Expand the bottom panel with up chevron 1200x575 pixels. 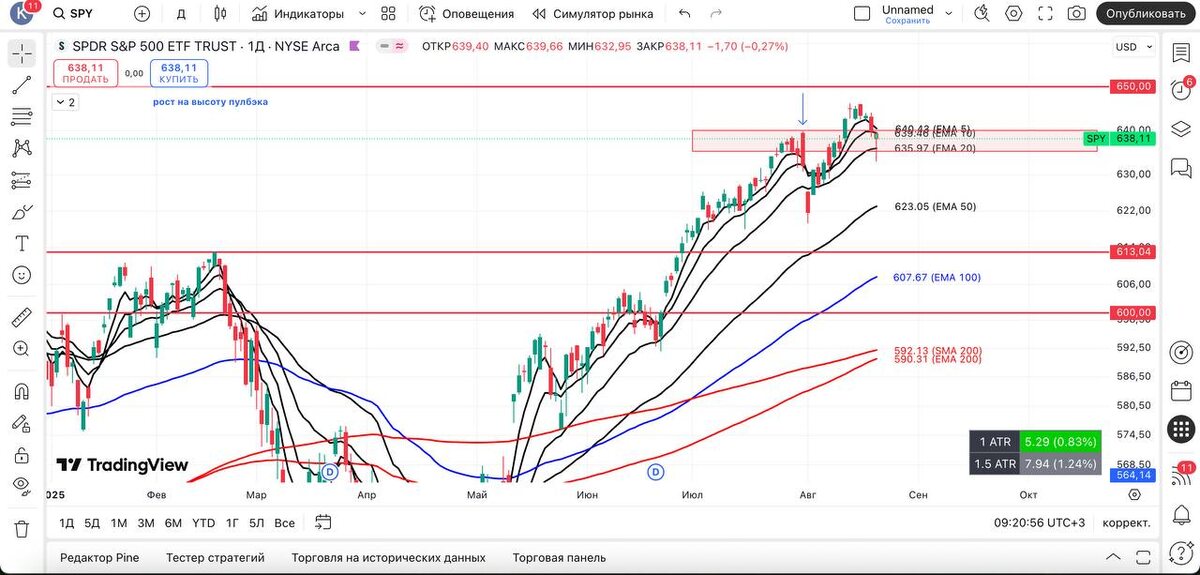tap(1113, 557)
